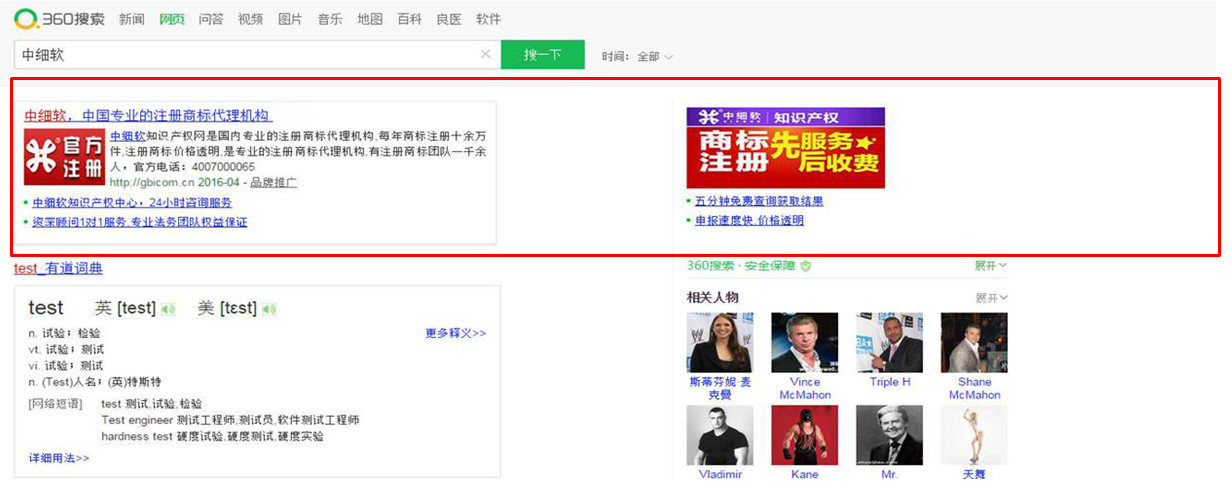Open the 视频 tab
This screenshot has height=486, width=1232.
(251, 20)
